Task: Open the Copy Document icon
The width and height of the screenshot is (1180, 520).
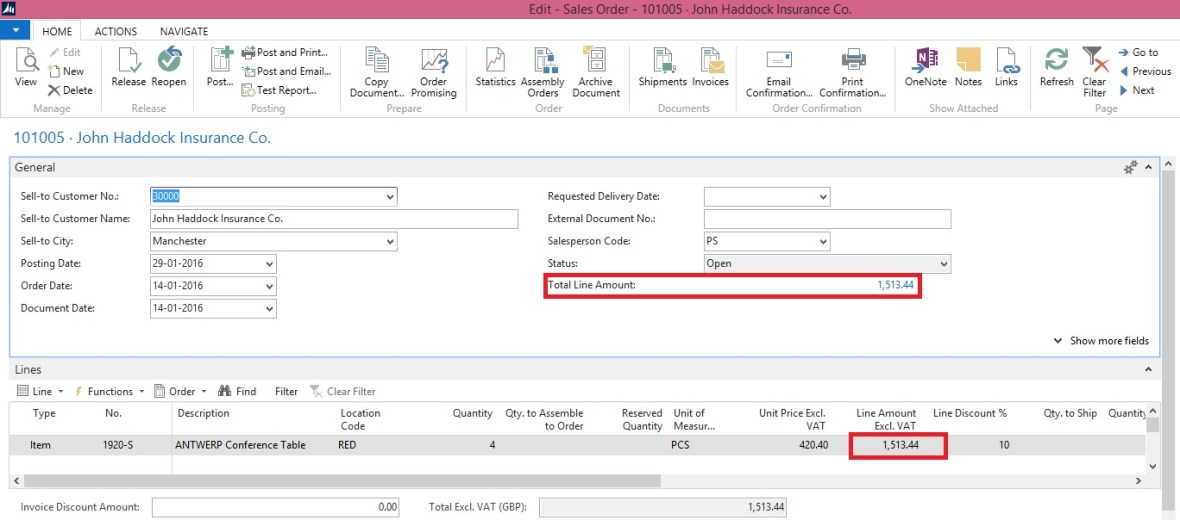Action: tap(376, 62)
